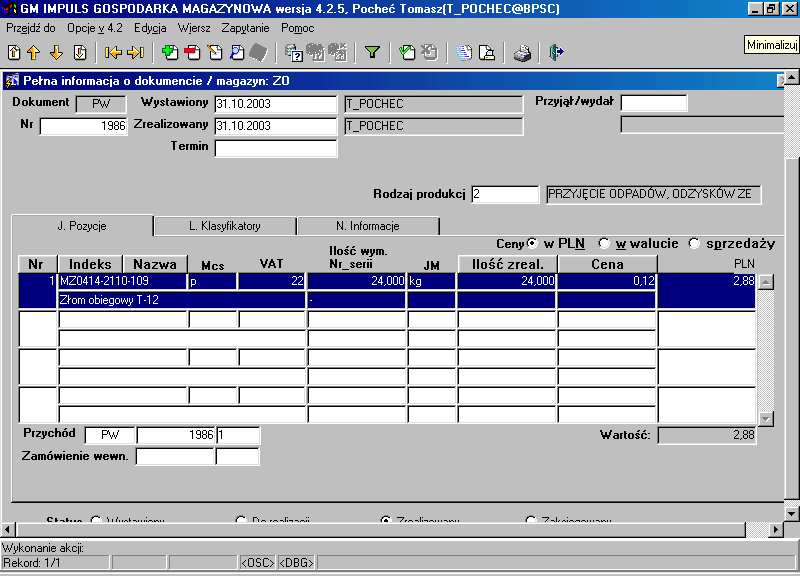Add new record with green plus icon

point(169,52)
